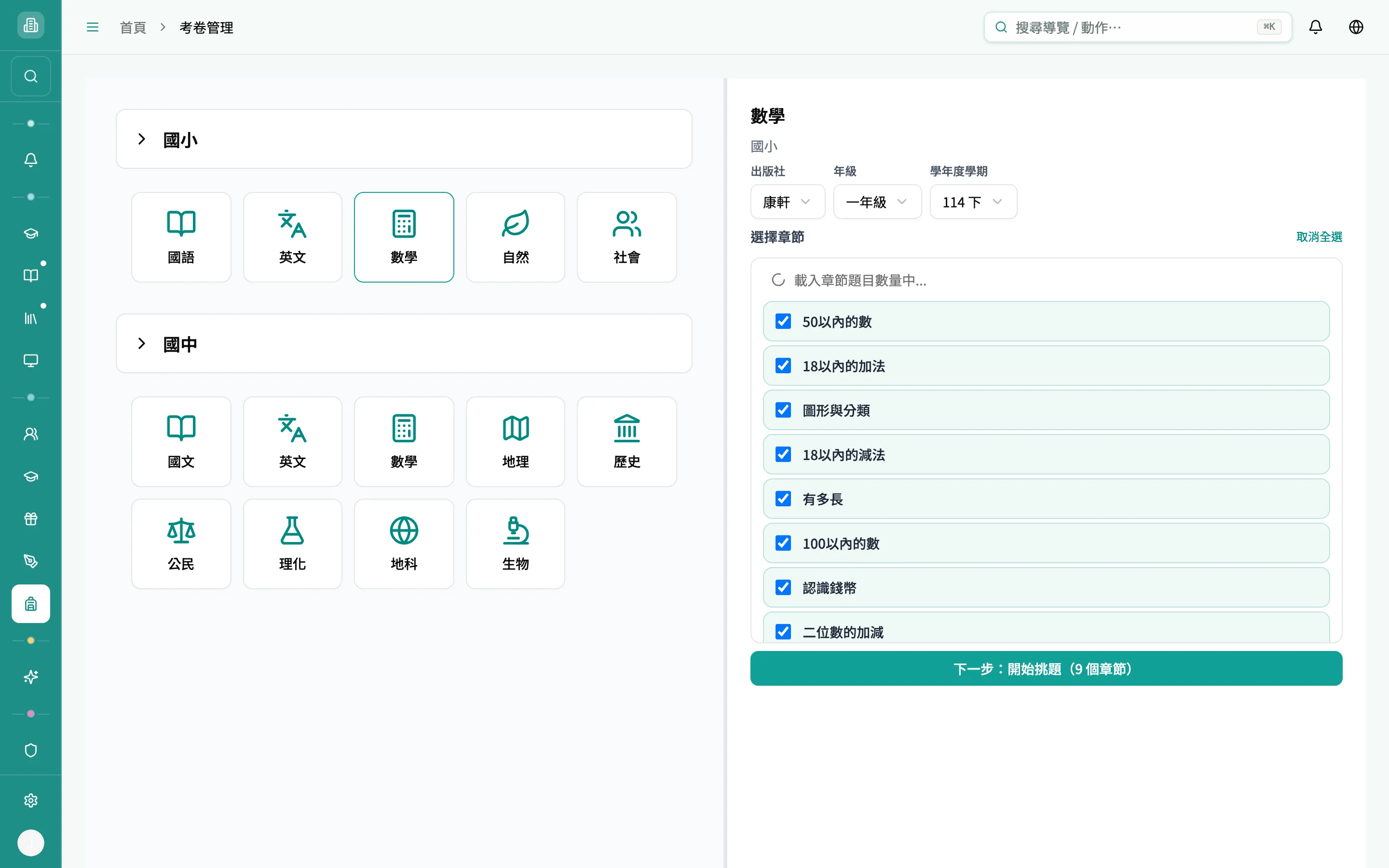
Task: Open the sidebar shield icon
Action: pyautogui.click(x=30, y=751)
